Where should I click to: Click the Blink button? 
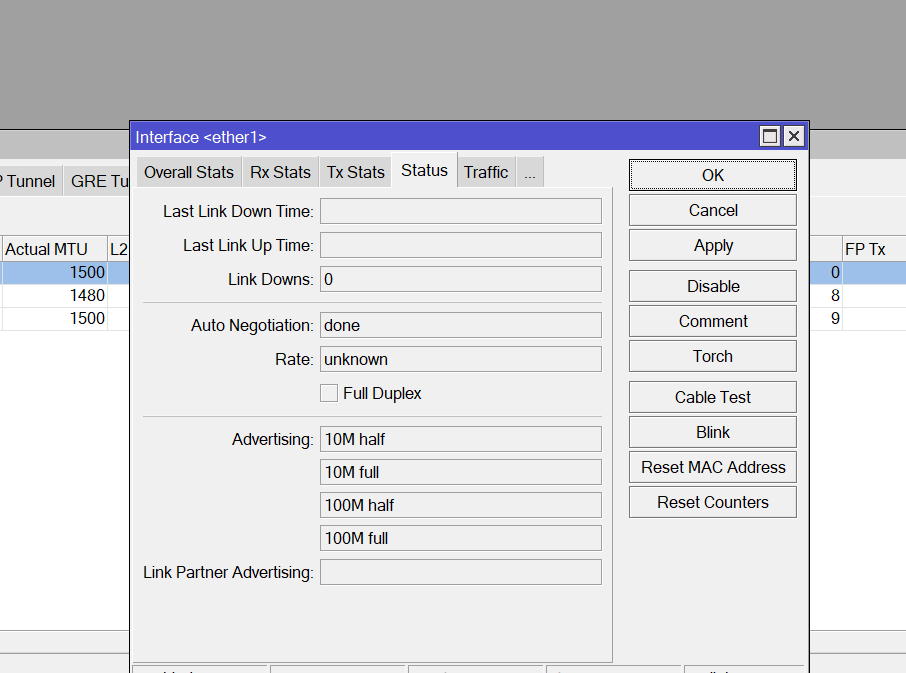tap(712, 432)
